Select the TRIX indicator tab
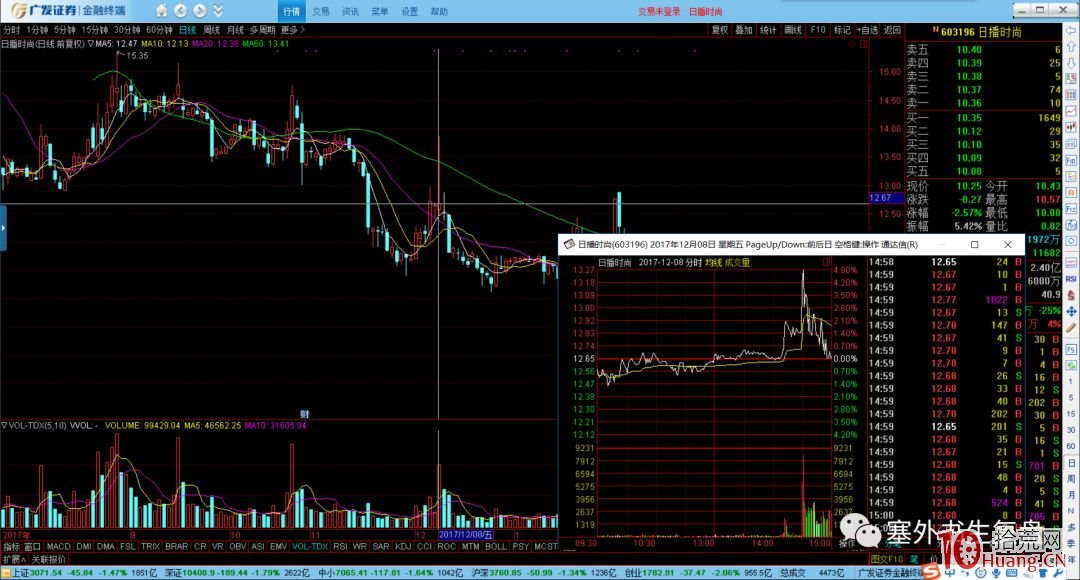Image resolution: width=1080 pixels, height=580 pixels. [150, 546]
